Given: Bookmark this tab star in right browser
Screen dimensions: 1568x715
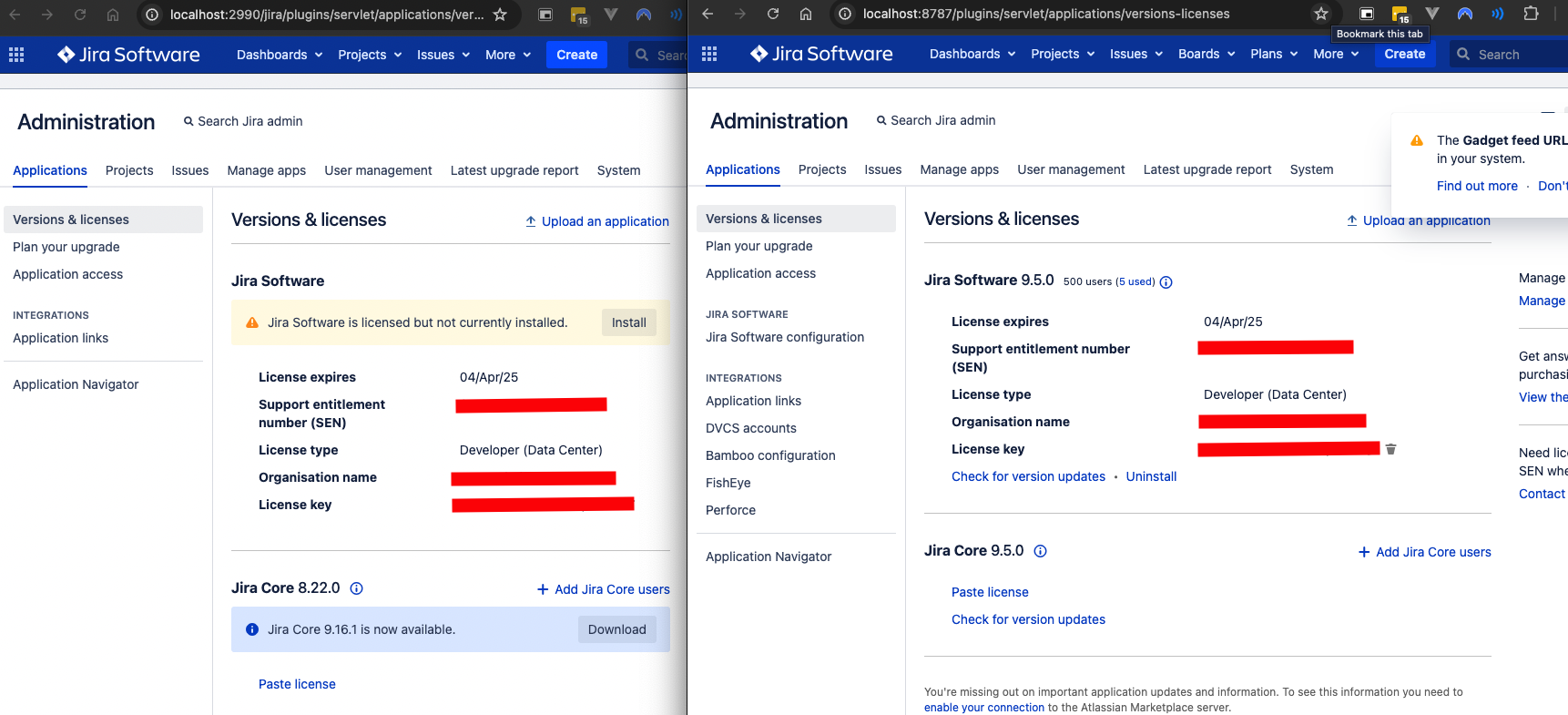Looking at the screenshot, I should pos(1321,14).
